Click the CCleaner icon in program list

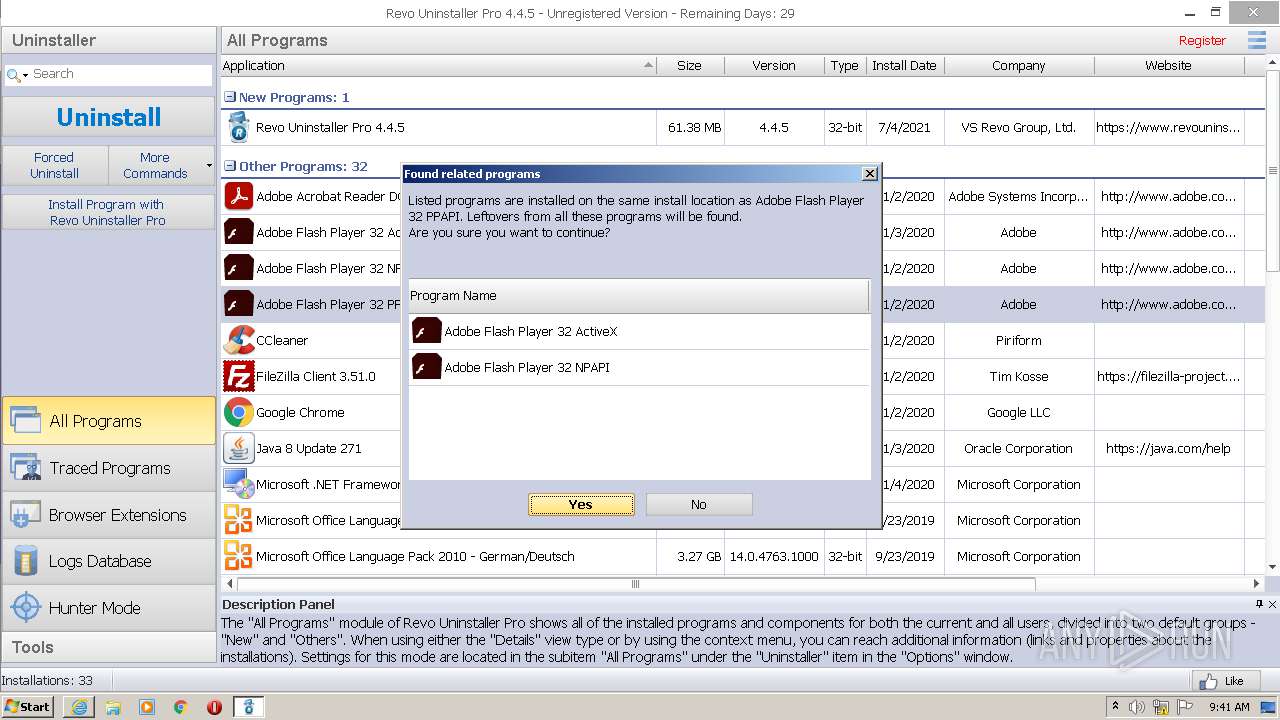pos(238,340)
